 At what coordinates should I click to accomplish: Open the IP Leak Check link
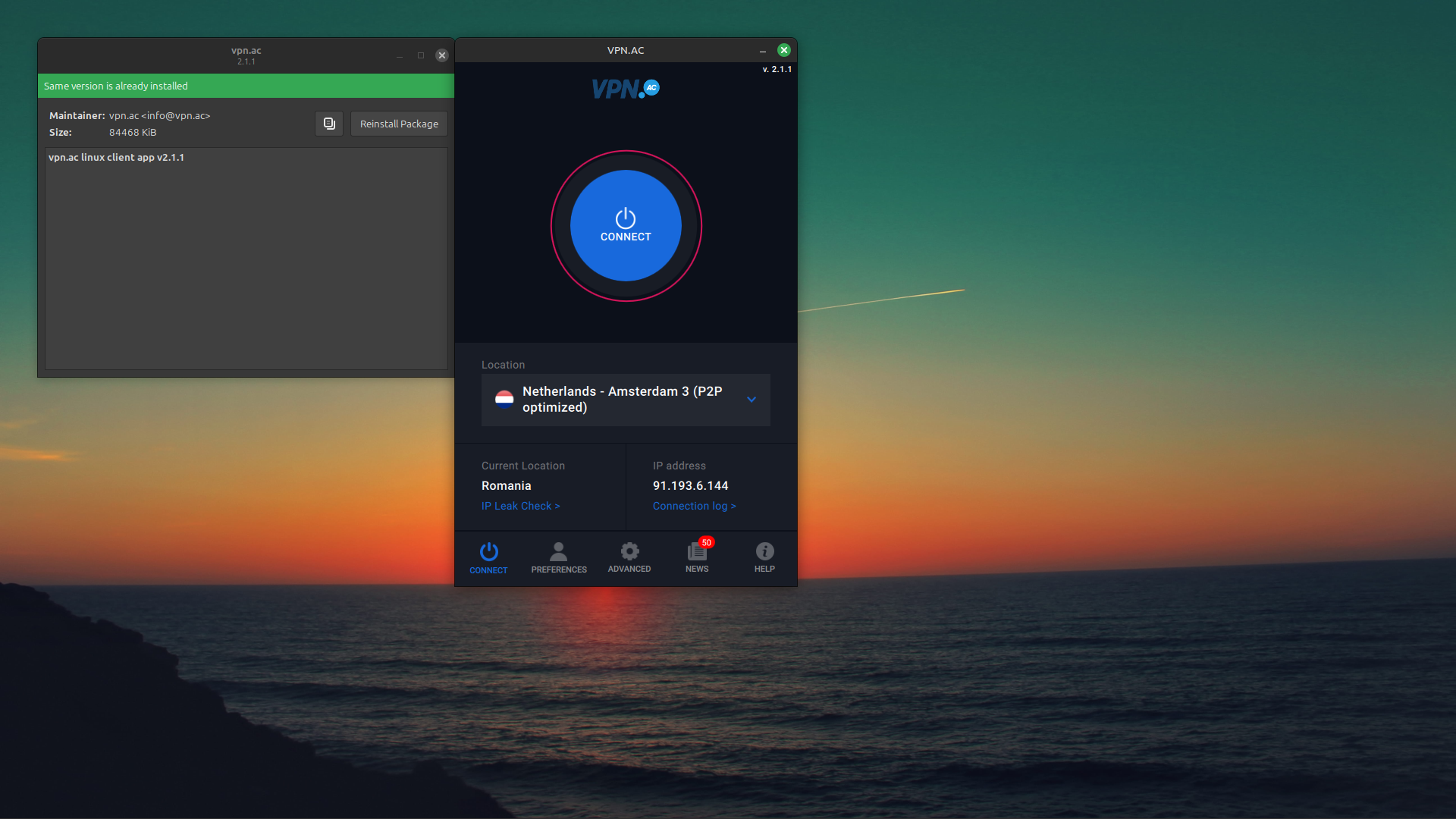(x=520, y=506)
